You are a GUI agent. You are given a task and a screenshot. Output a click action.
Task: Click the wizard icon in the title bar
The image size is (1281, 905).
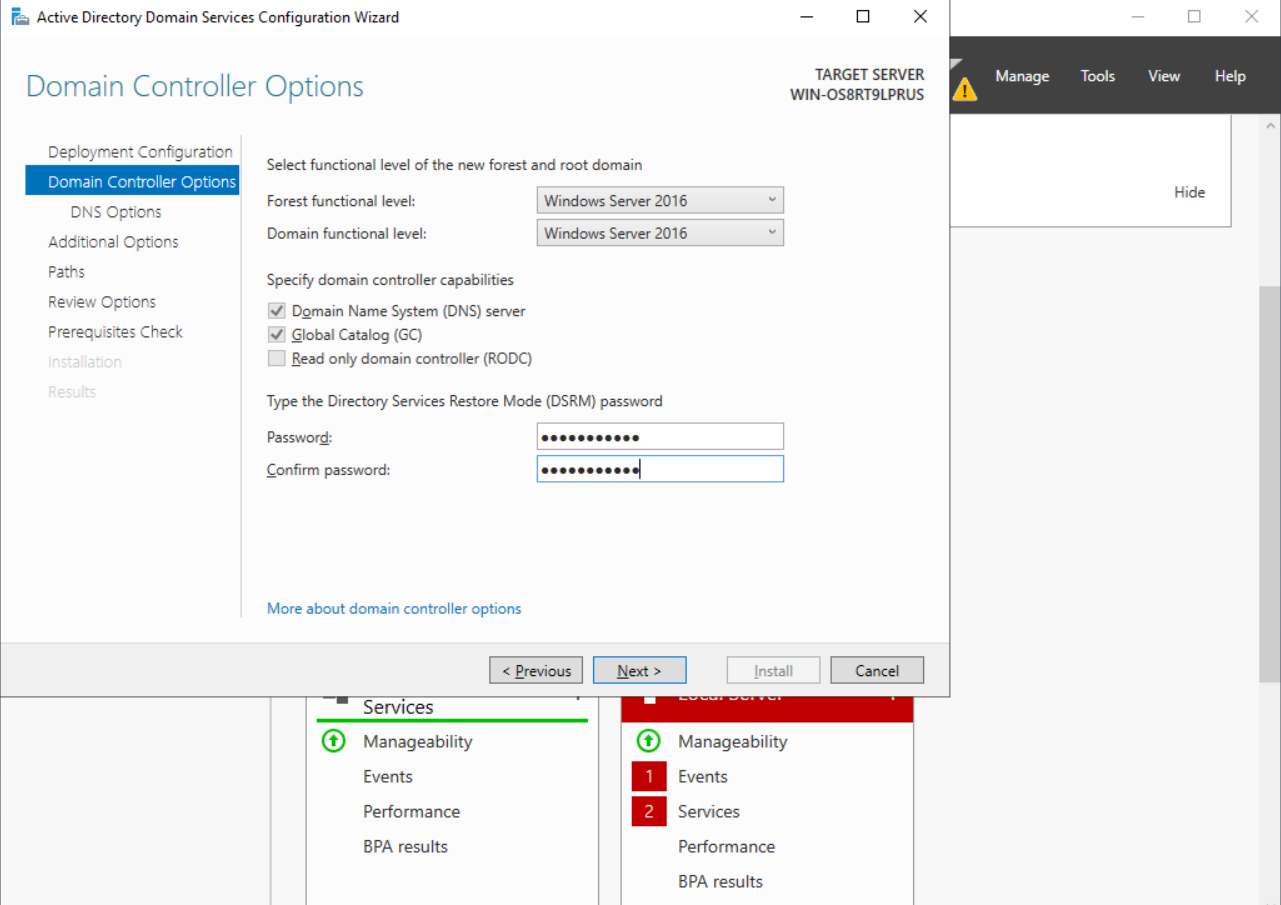tap(19, 17)
